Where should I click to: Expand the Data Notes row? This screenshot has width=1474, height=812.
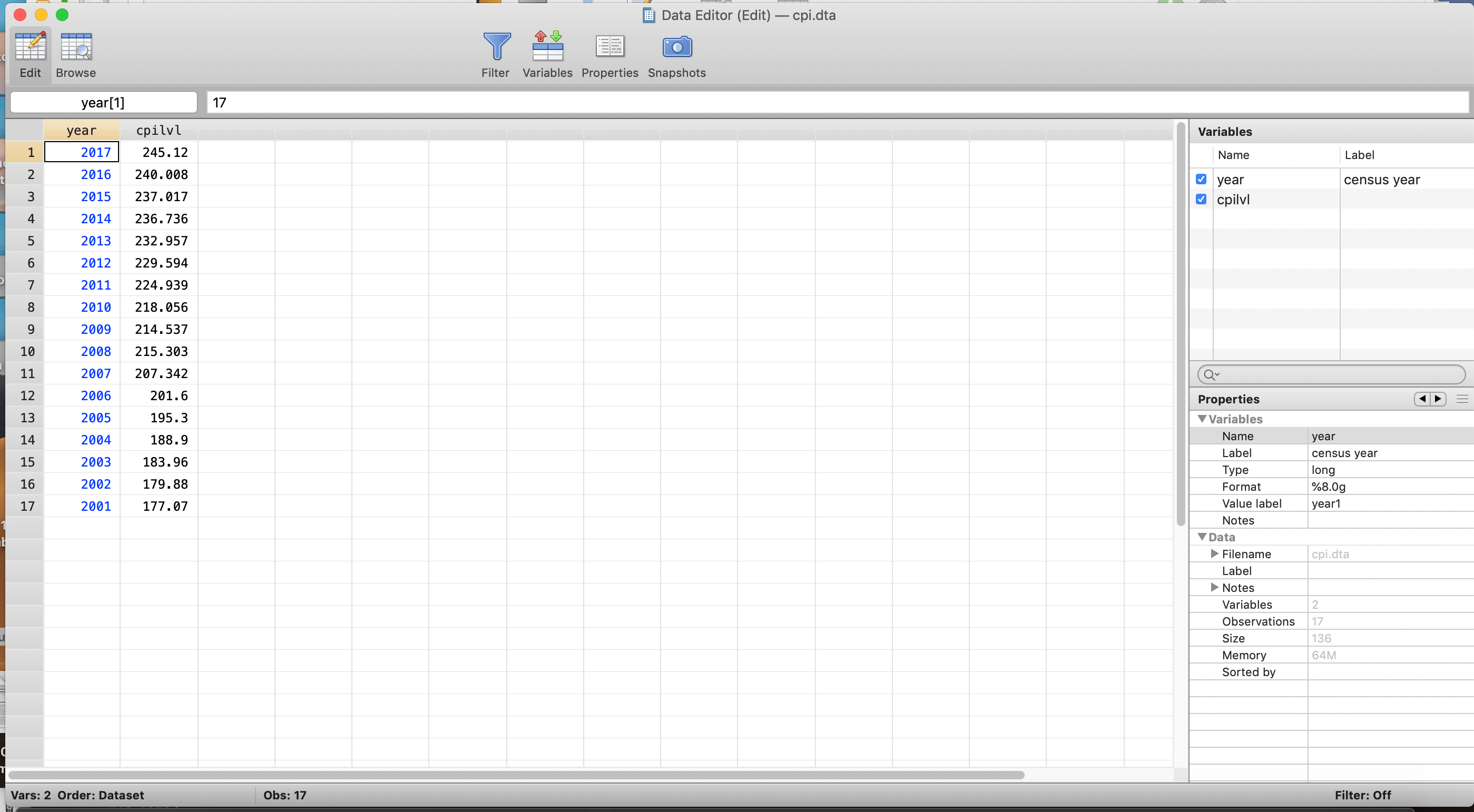pyautogui.click(x=1214, y=587)
